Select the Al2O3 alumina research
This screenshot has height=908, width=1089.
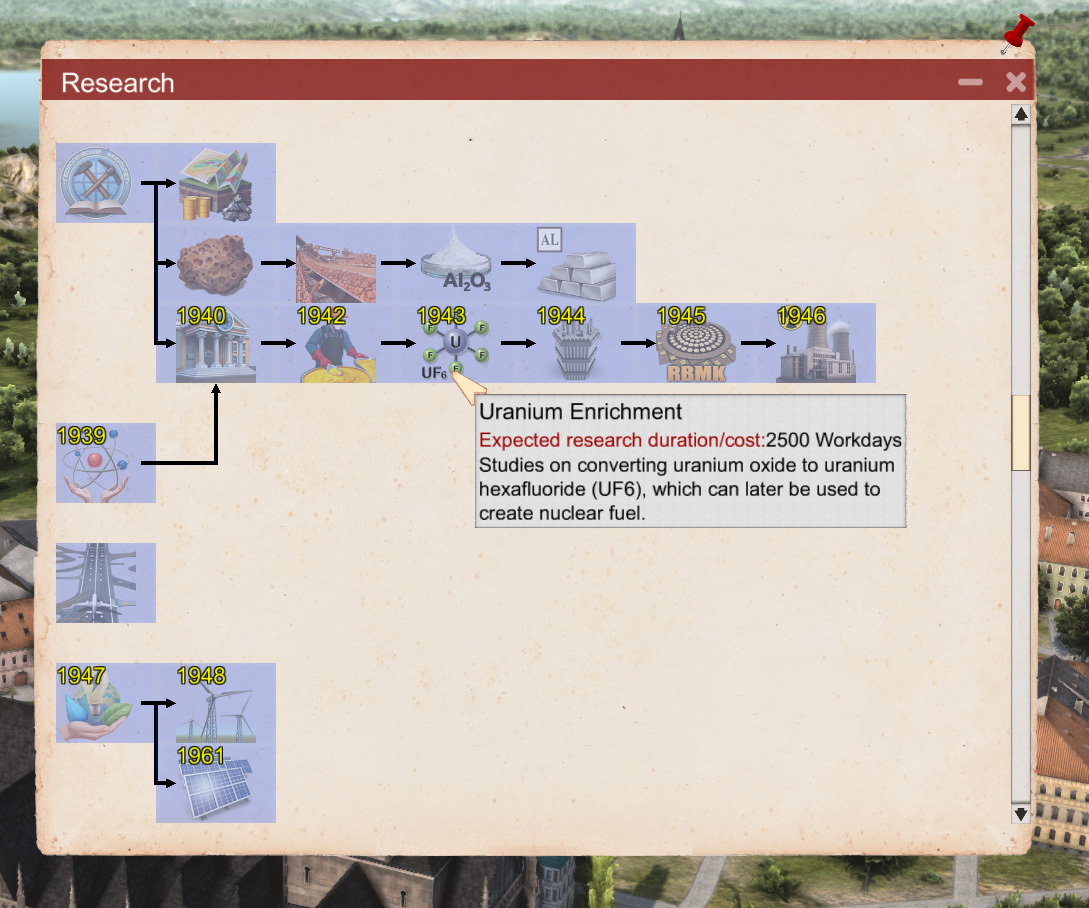455,263
